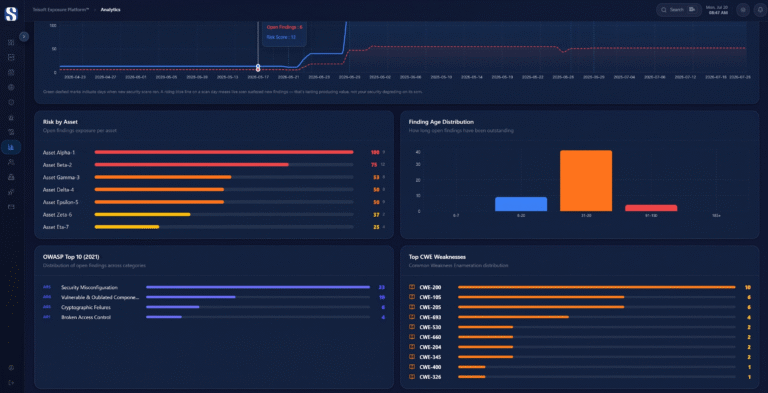Click the book icon beside CWE-105
Image resolution: width=768 pixels, height=393 pixels.
[x=412, y=297]
